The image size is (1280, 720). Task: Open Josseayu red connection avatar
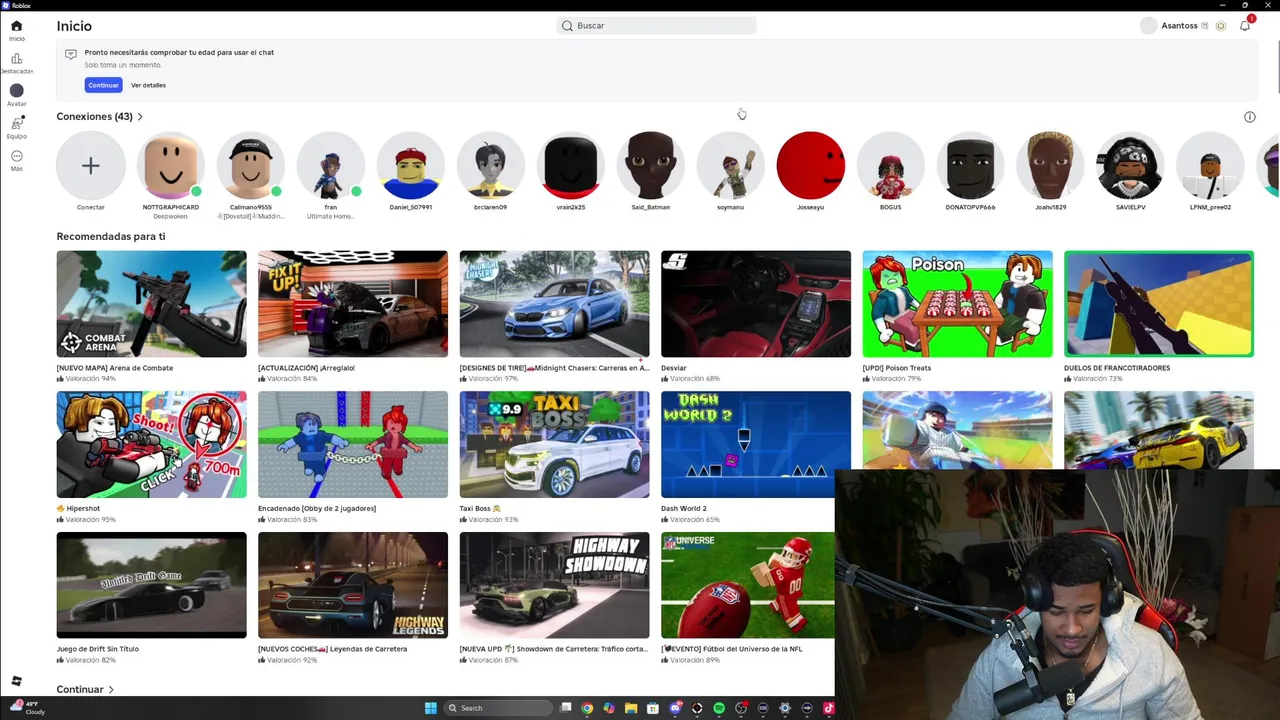811,165
